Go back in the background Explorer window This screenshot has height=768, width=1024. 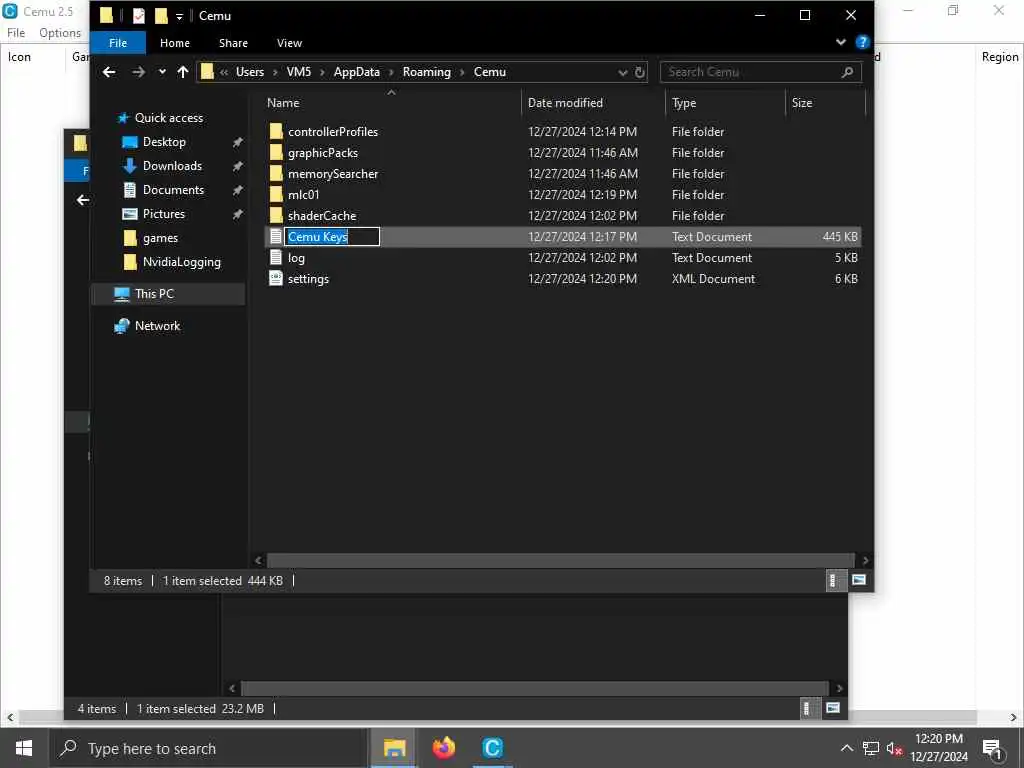click(83, 200)
